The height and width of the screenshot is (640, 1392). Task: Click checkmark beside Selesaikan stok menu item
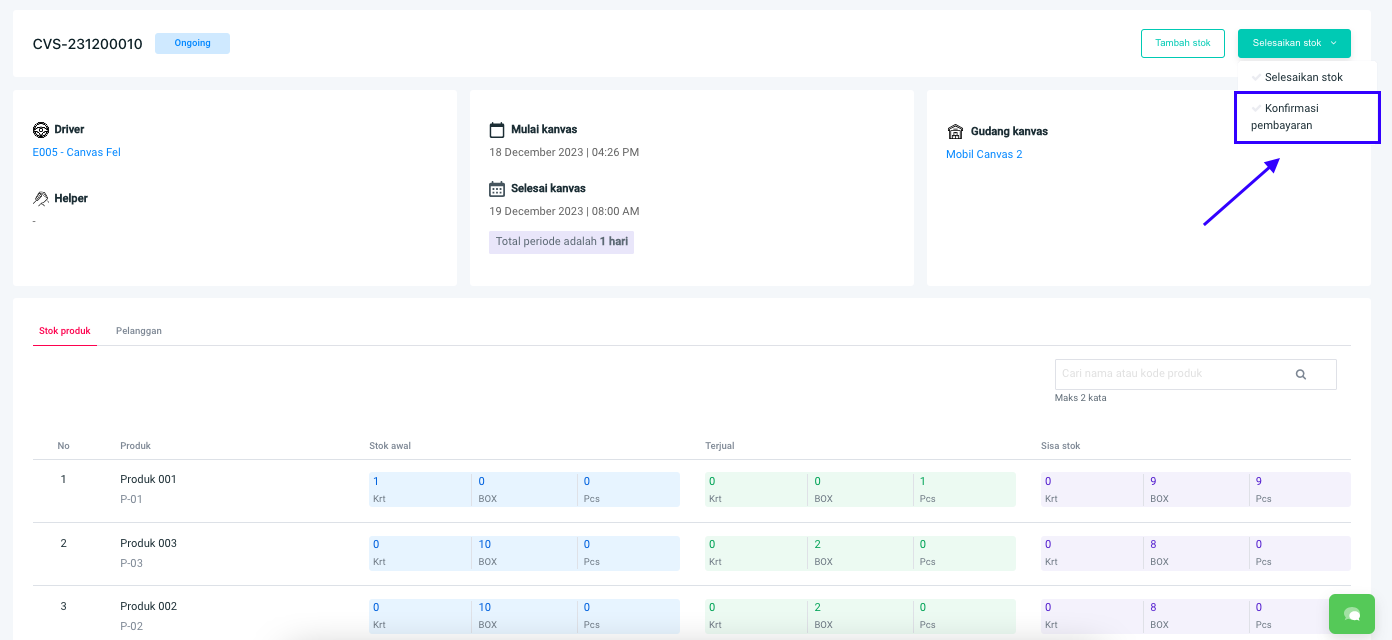point(1256,77)
